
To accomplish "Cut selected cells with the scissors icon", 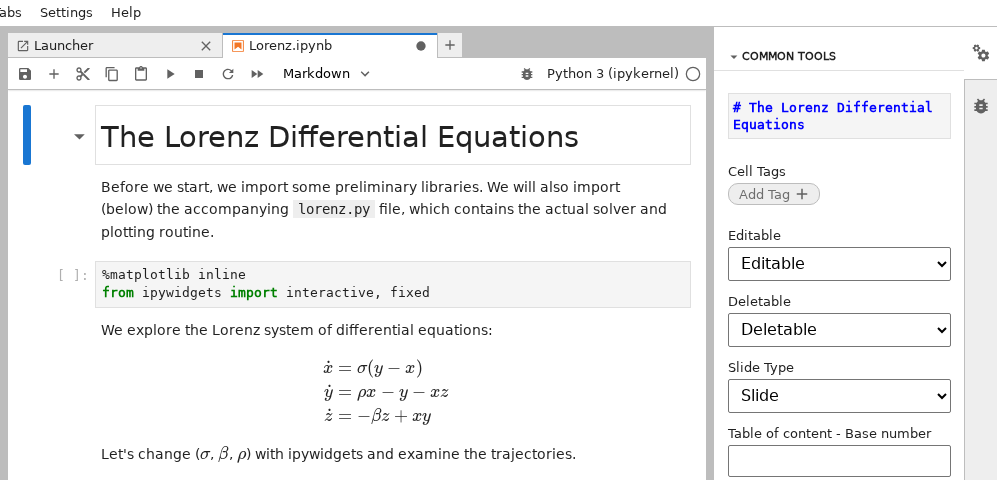I will point(83,74).
